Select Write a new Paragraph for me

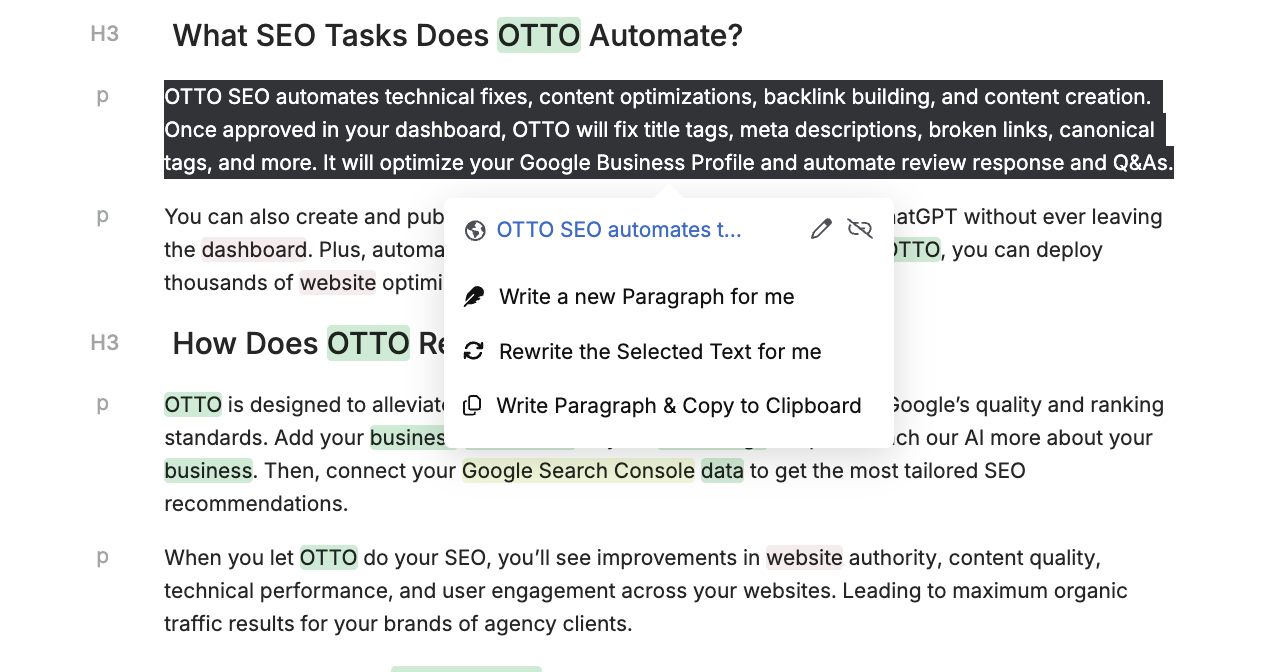click(x=647, y=296)
